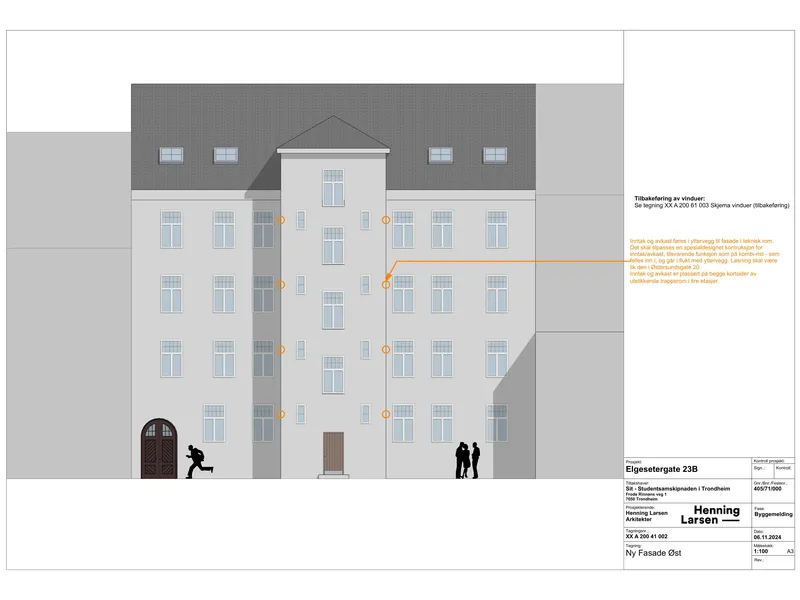Image resolution: width=800 pixels, height=600 pixels.
Task: Click the running person silhouette
Action: coord(198,461)
